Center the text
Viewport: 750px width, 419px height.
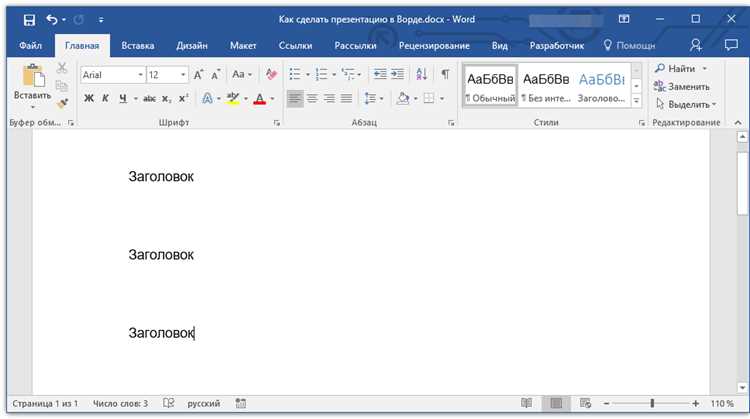[x=312, y=99]
